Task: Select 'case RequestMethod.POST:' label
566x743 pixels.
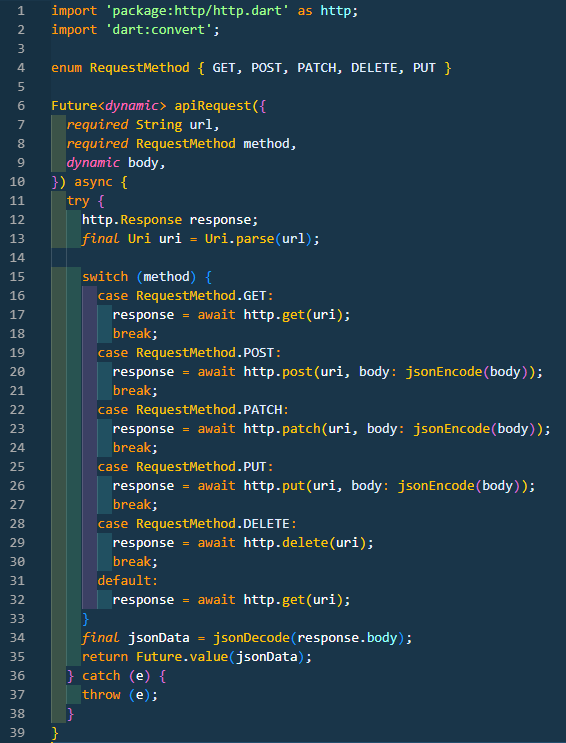Action: point(189,353)
